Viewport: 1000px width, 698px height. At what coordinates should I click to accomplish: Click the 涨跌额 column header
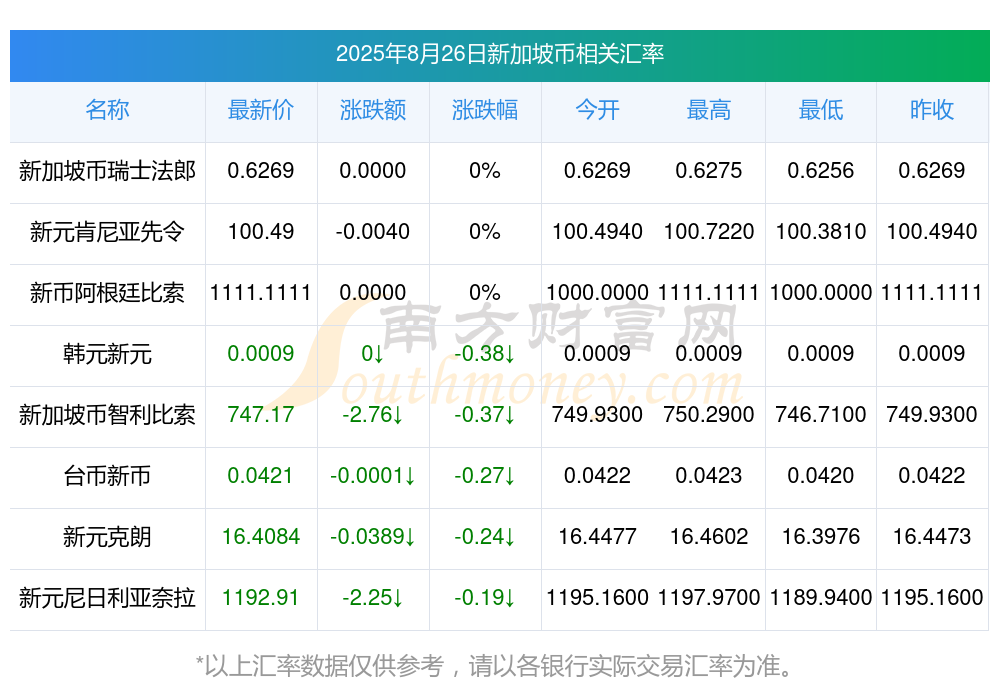(x=373, y=110)
